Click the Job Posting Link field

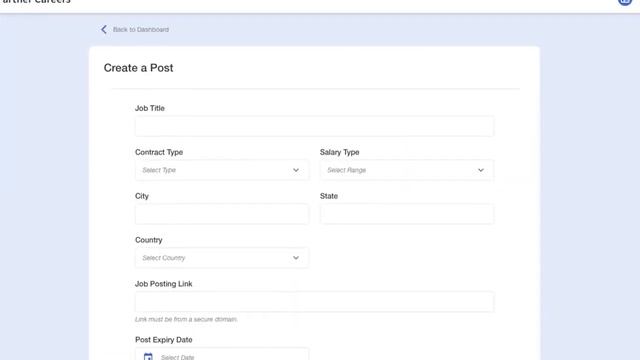coord(314,302)
